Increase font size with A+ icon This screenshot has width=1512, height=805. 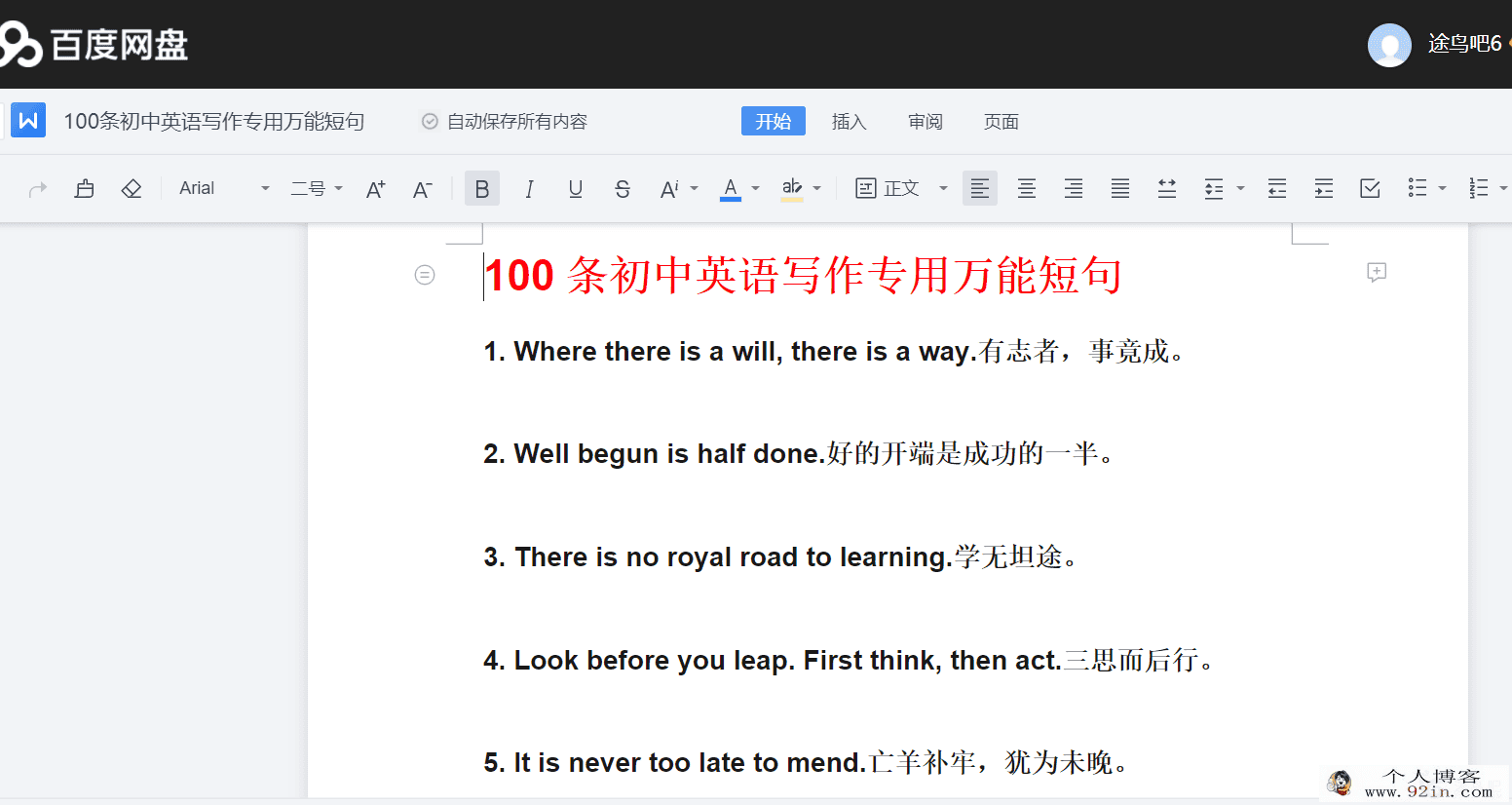(x=375, y=189)
